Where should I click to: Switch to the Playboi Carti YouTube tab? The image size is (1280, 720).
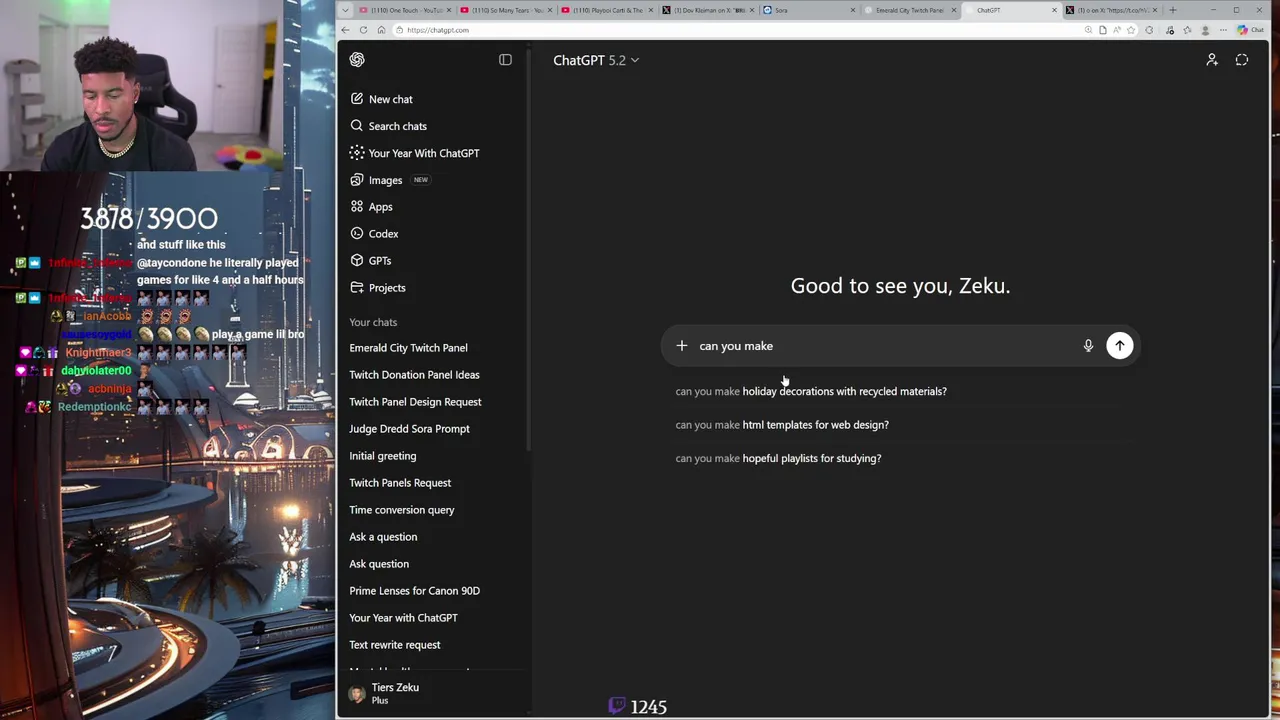click(607, 10)
